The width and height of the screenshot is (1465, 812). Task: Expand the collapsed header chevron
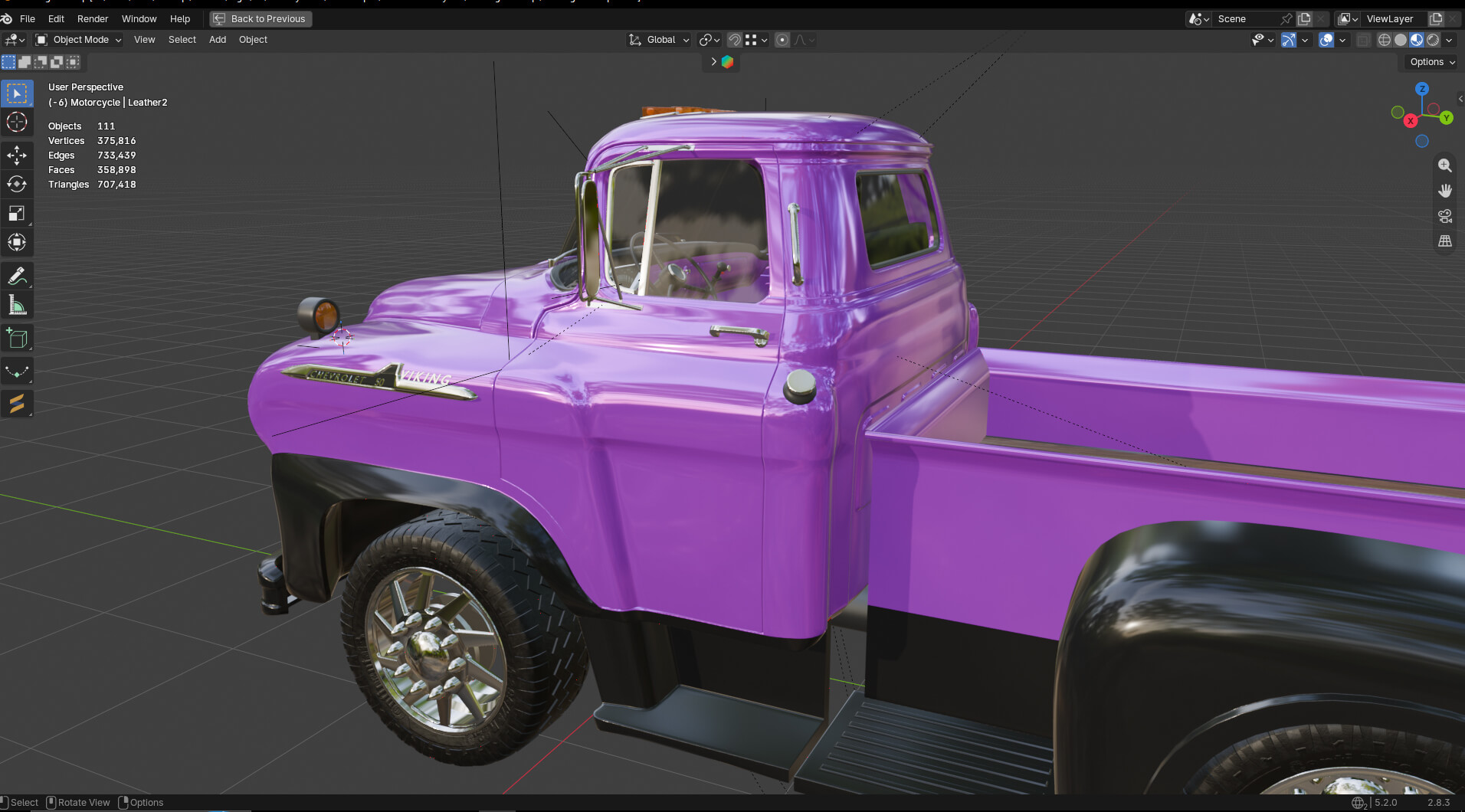pyautogui.click(x=713, y=62)
